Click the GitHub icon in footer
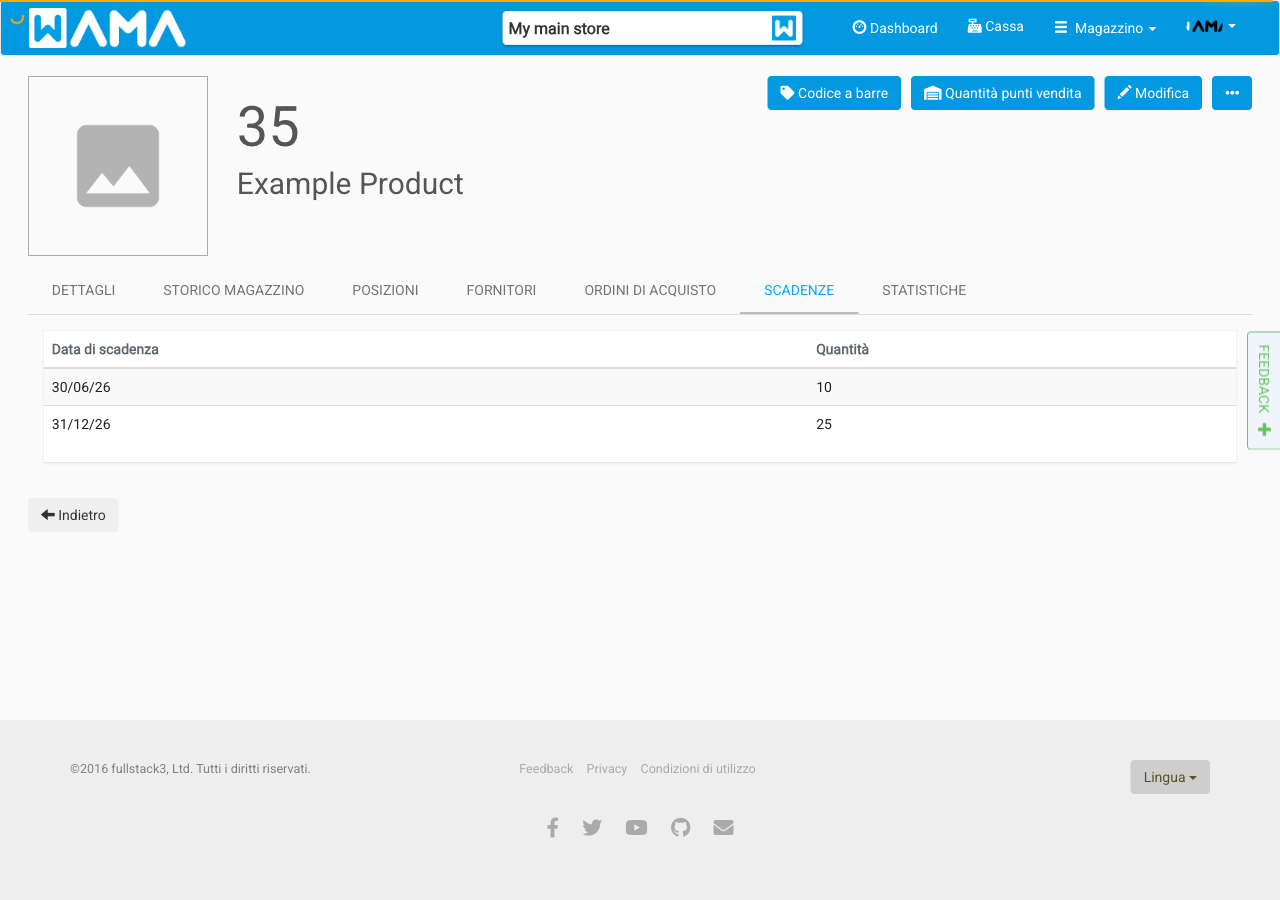 681,827
